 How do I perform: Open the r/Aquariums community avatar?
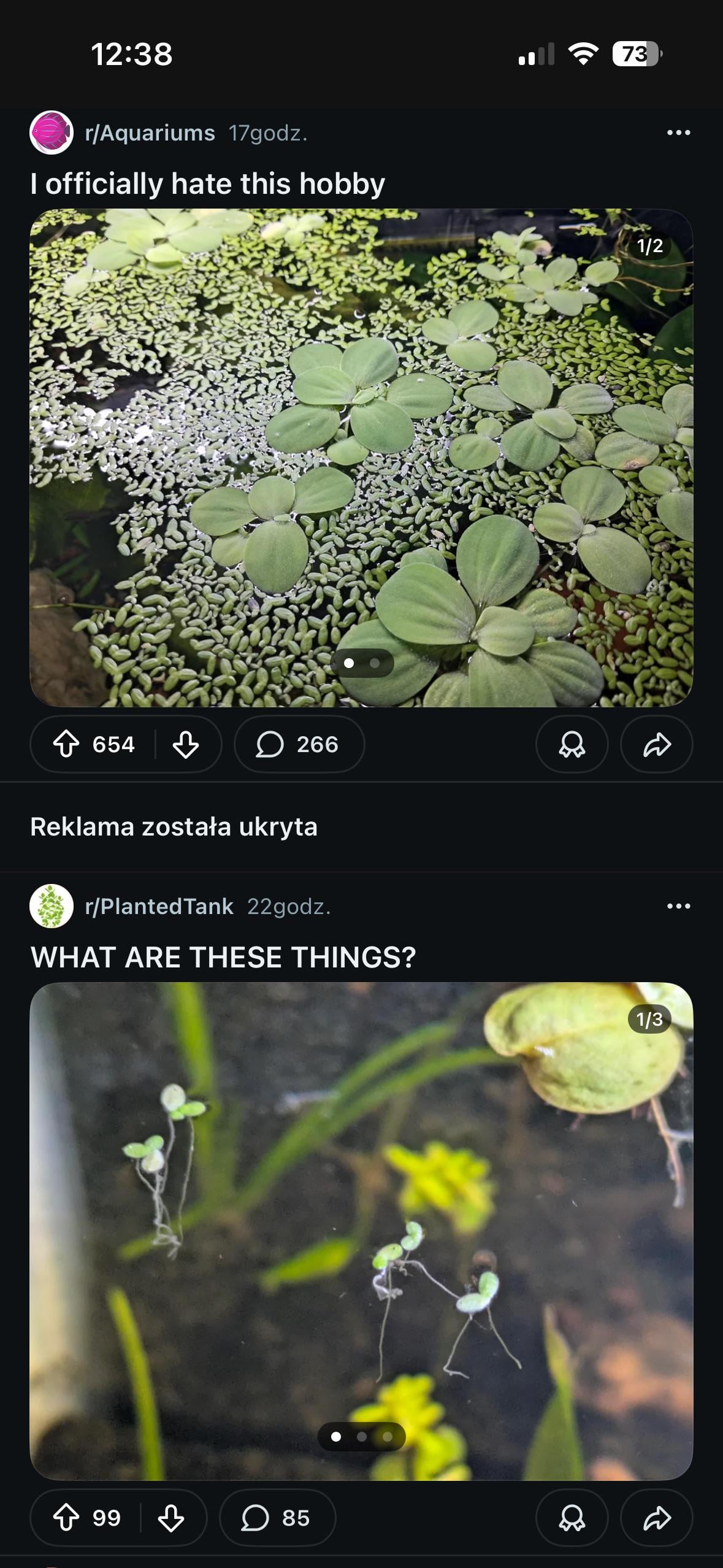pyautogui.click(x=52, y=133)
